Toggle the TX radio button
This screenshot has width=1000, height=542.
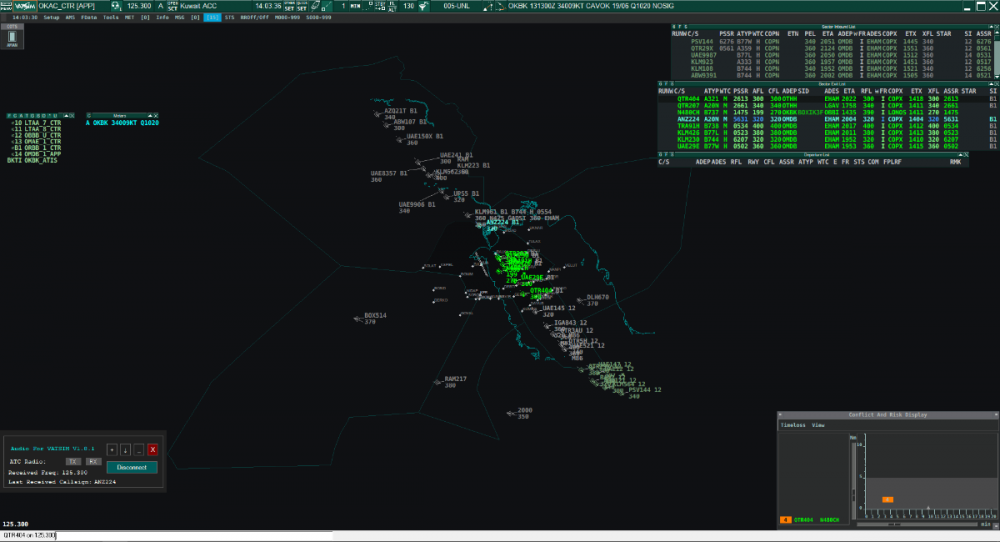pos(72,461)
